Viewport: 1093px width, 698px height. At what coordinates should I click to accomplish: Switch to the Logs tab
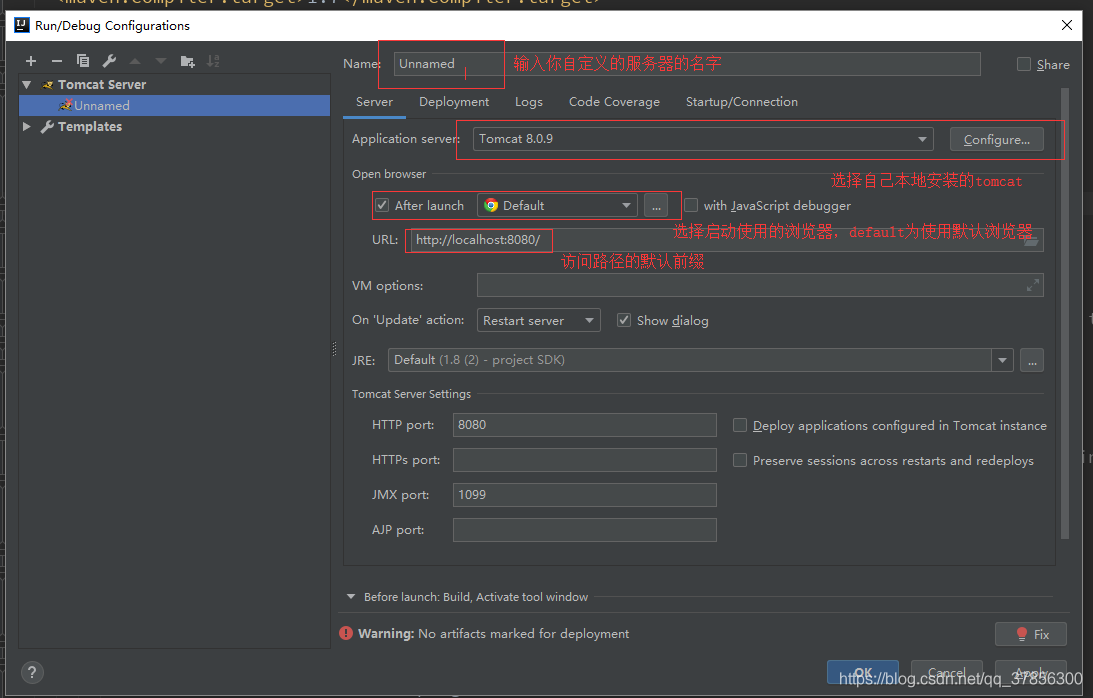click(x=528, y=102)
